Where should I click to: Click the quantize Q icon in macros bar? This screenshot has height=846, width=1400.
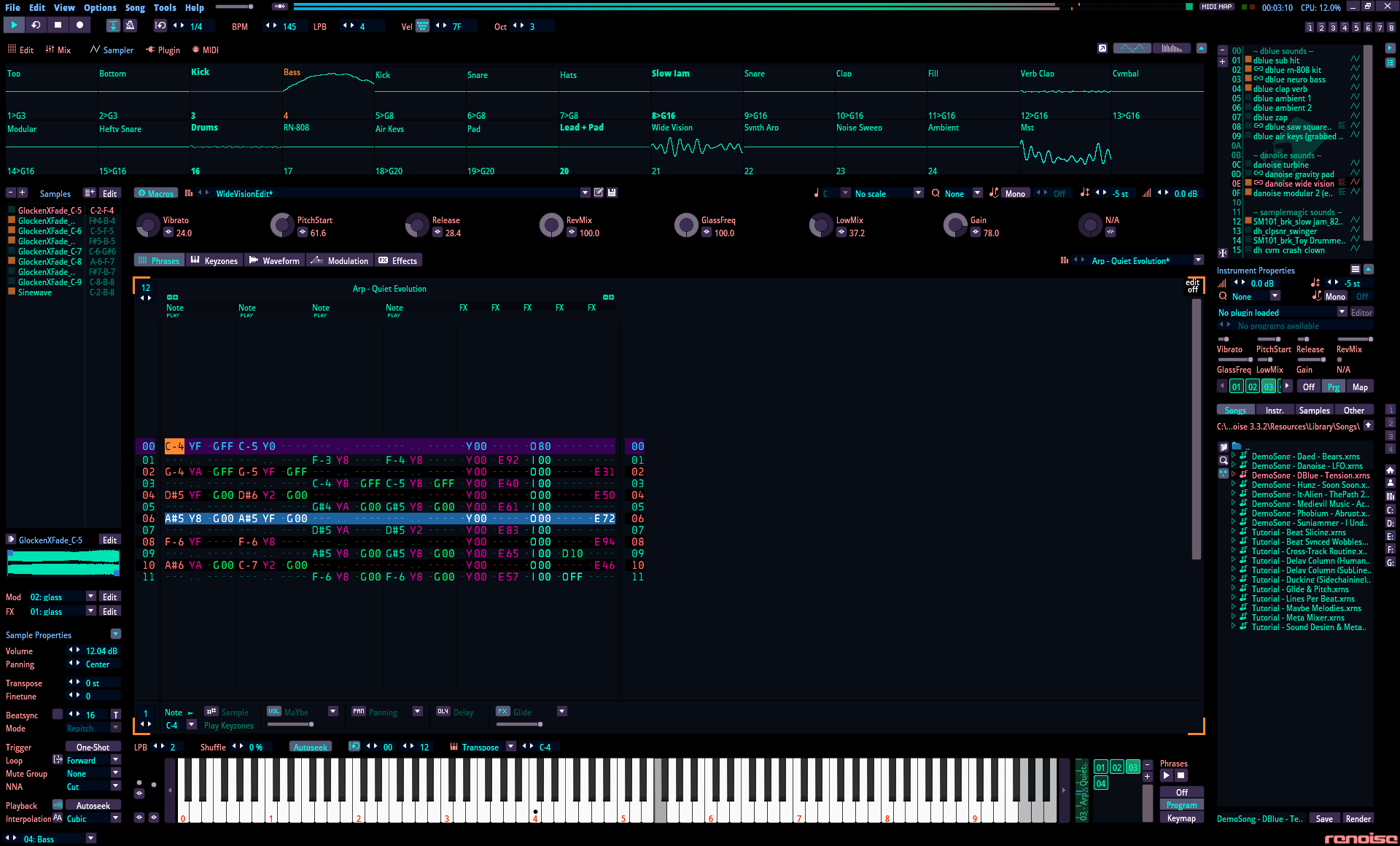coord(936,193)
